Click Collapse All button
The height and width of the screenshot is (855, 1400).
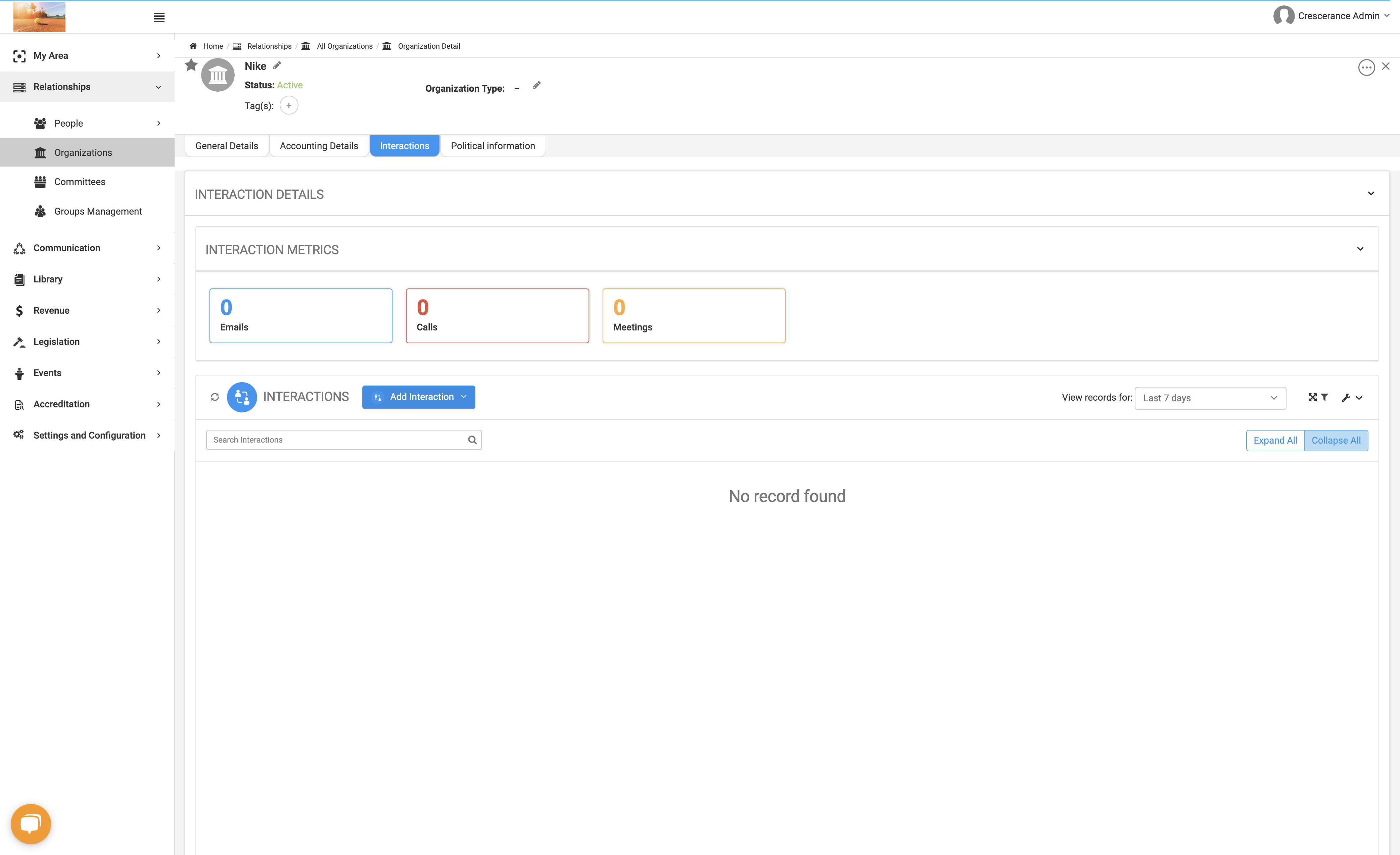pyautogui.click(x=1336, y=441)
